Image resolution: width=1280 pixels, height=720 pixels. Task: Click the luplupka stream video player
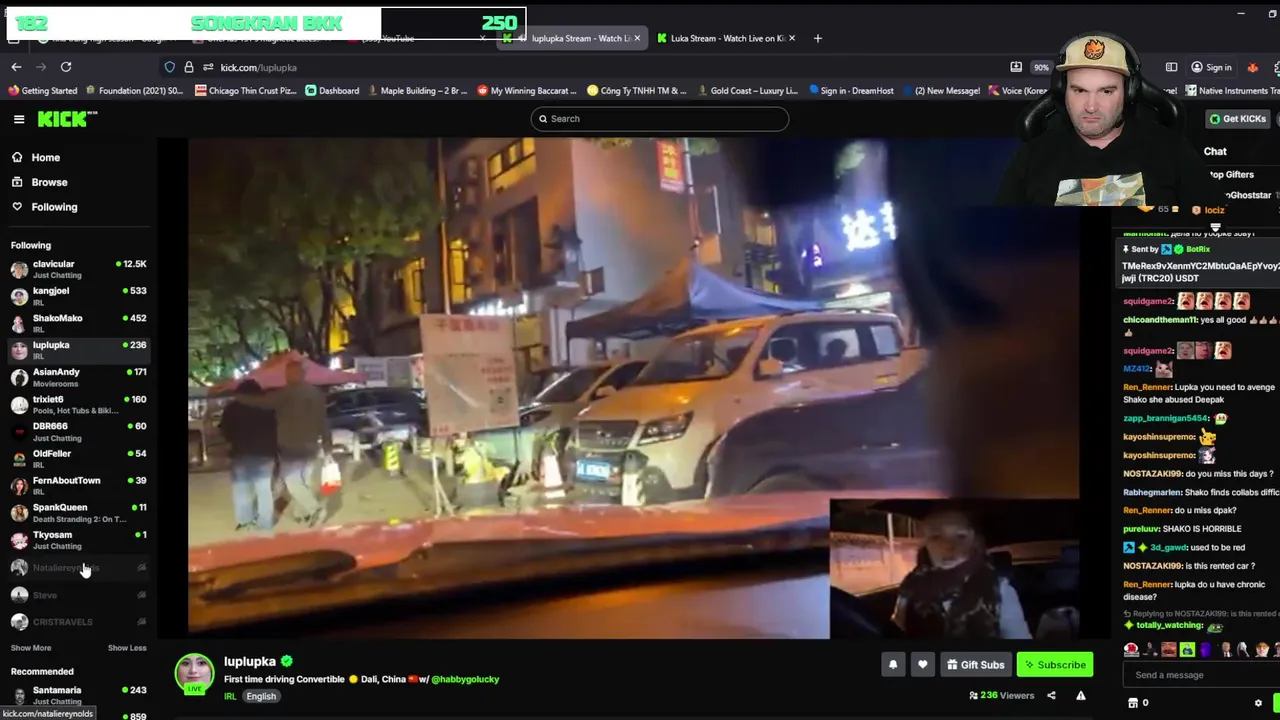click(x=633, y=388)
